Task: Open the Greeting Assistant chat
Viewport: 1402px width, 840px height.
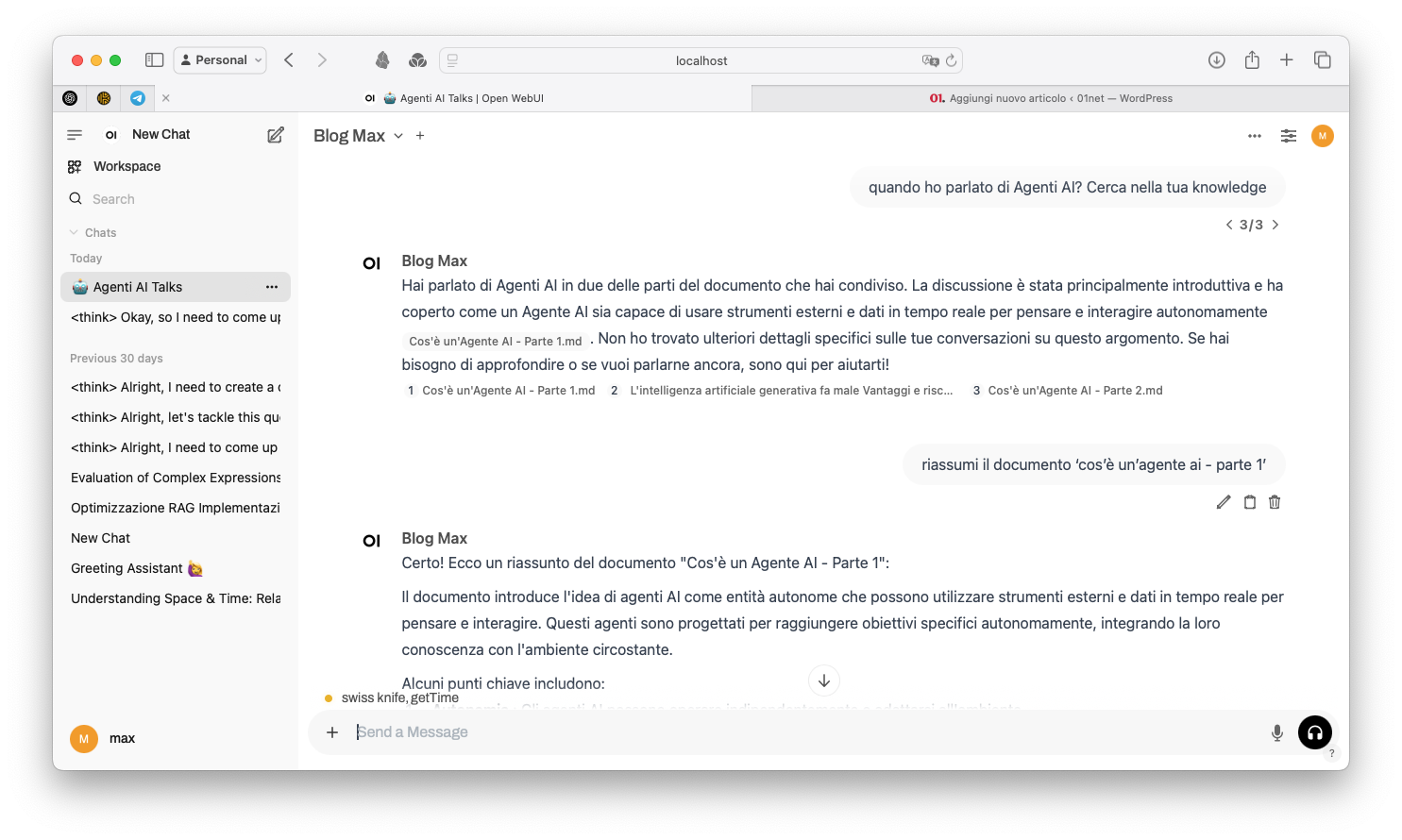Action: (176, 568)
